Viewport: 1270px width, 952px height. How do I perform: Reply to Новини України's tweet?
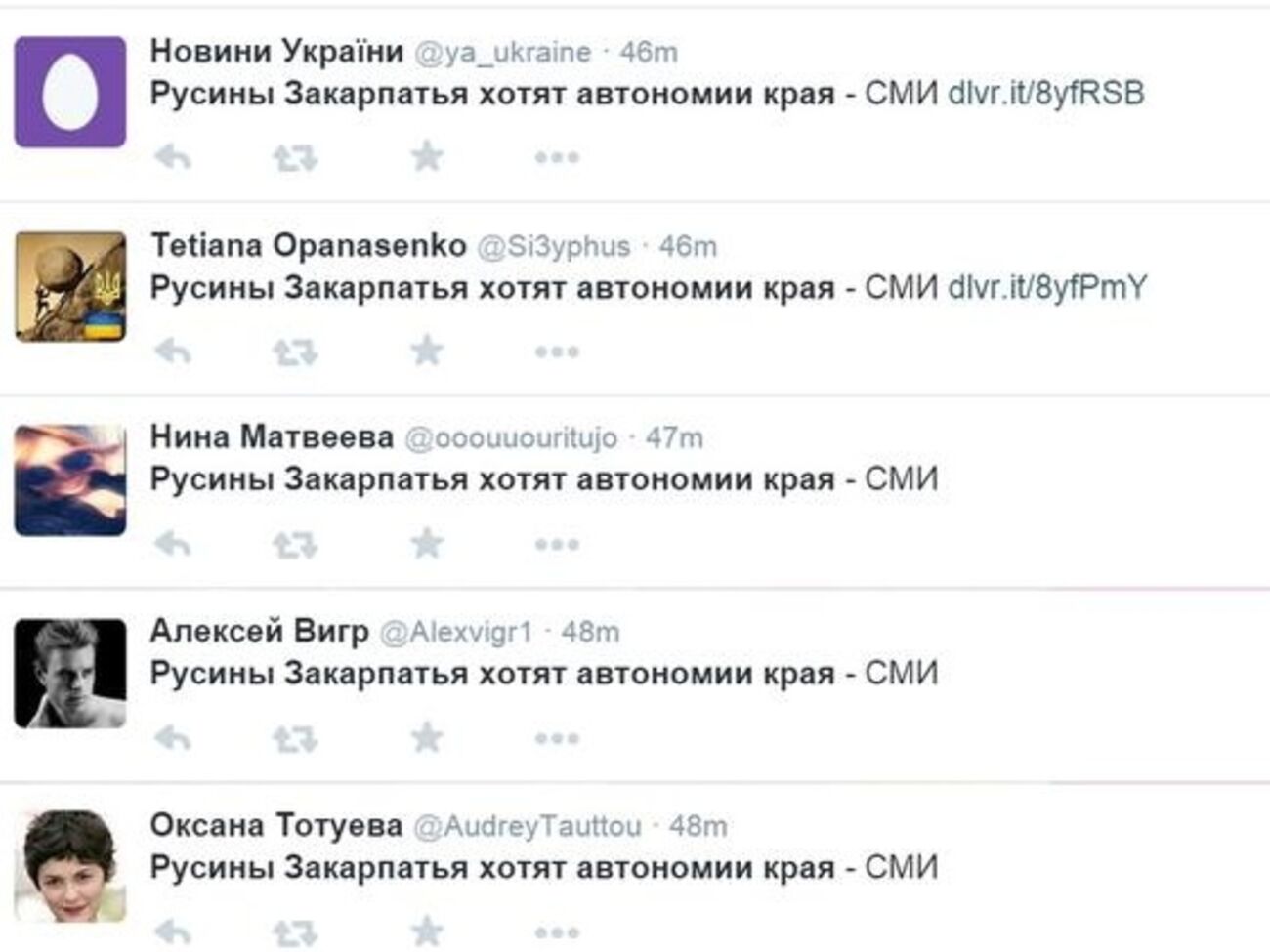(176, 154)
